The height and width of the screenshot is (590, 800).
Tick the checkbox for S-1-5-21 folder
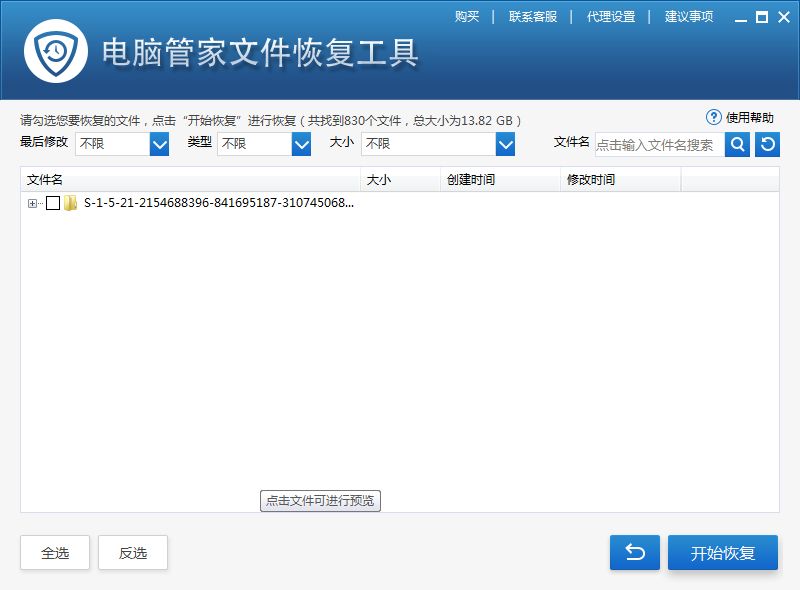[53, 203]
